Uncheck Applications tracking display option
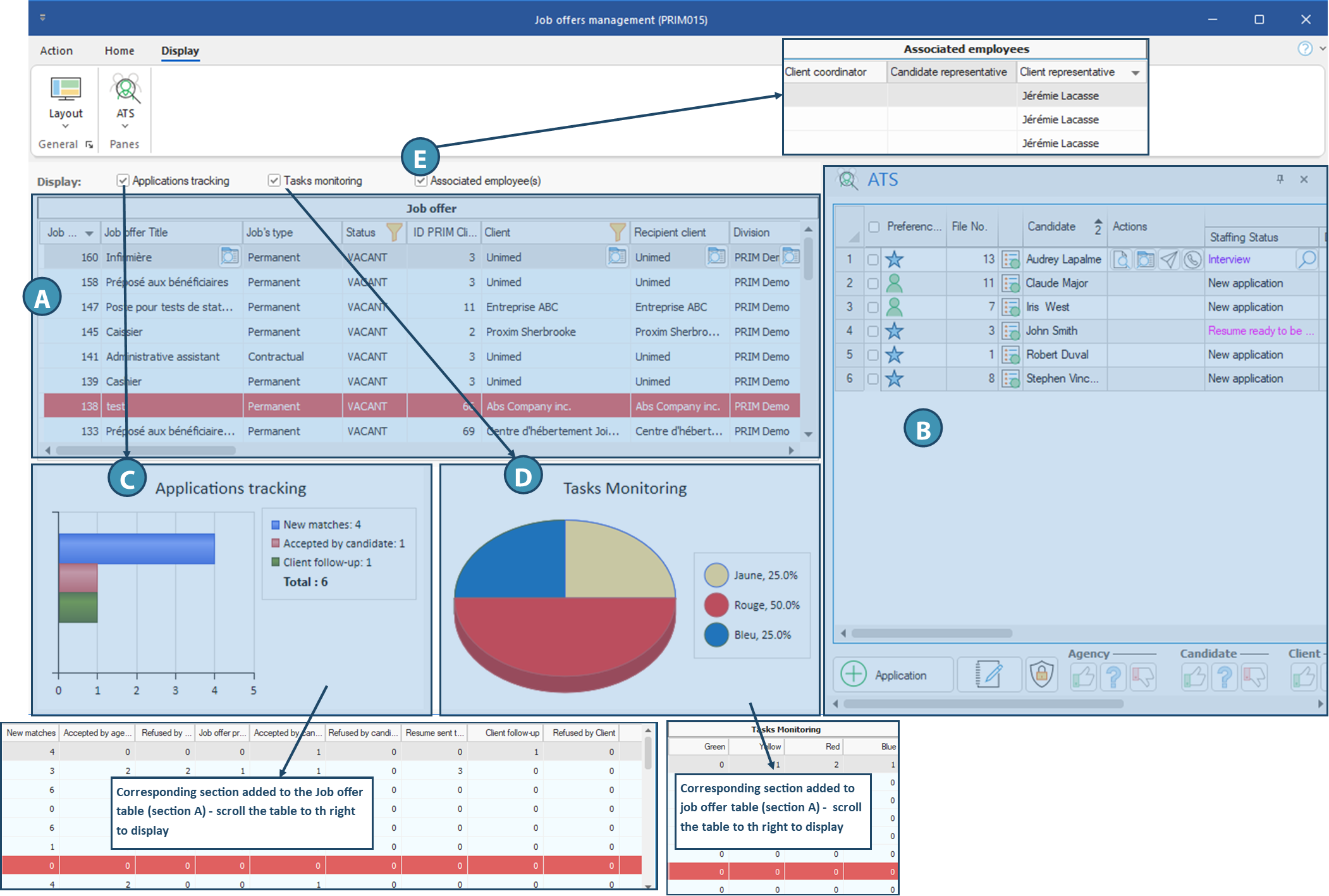1329x896 pixels. tap(123, 181)
